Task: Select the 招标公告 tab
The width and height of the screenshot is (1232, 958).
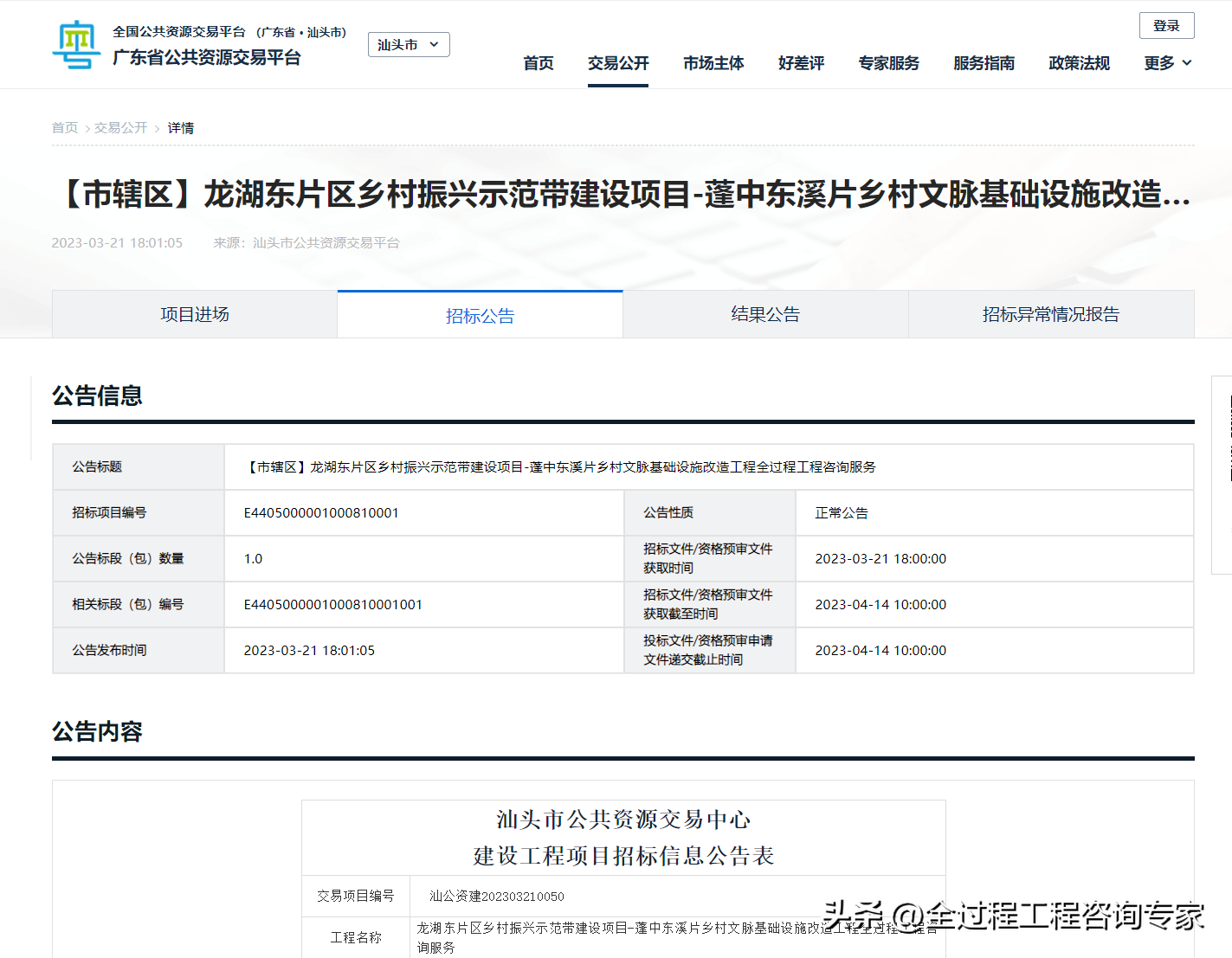Action: [480, 316]
